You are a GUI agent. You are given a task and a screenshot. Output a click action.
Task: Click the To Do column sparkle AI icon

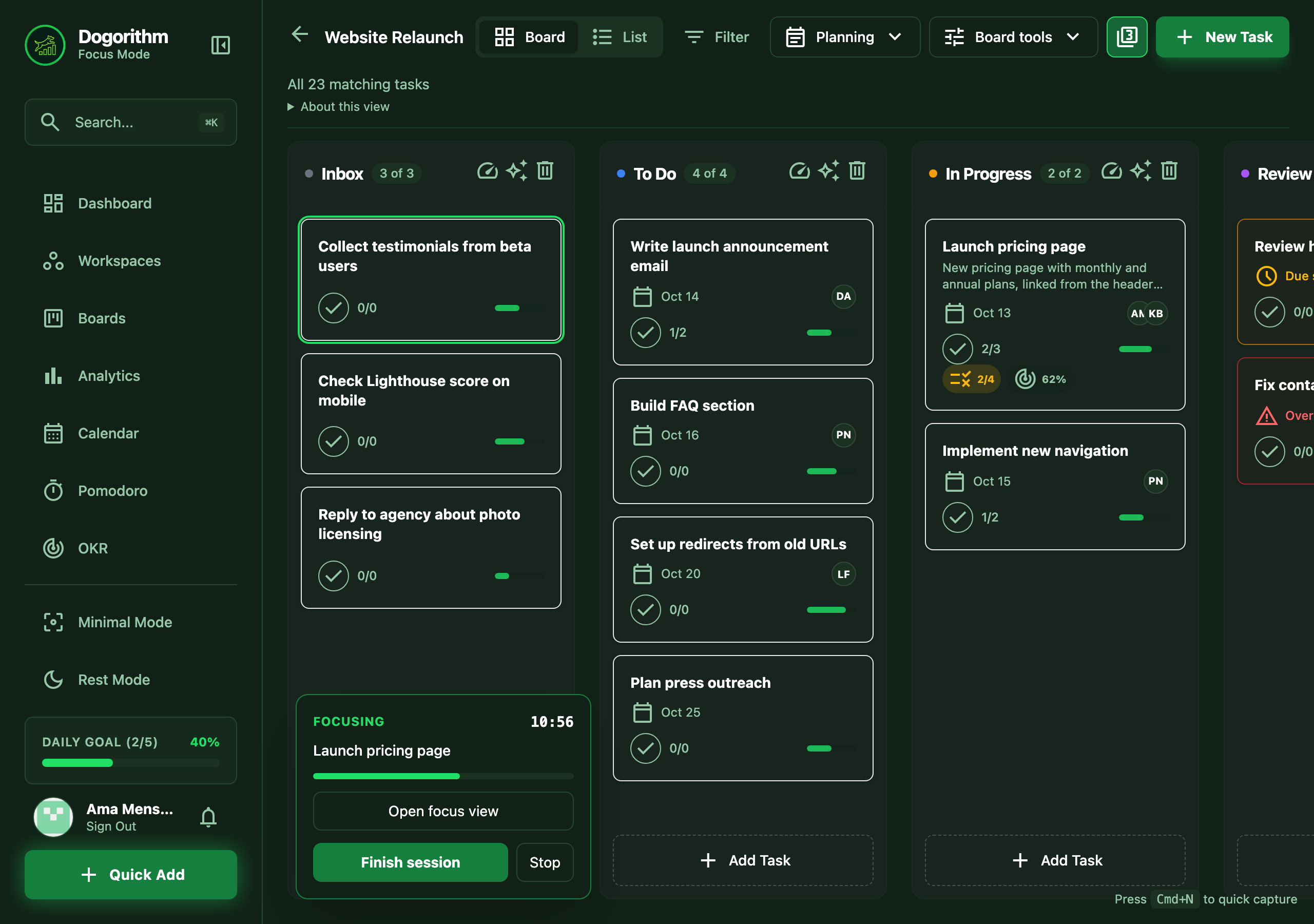click(828, 170)
